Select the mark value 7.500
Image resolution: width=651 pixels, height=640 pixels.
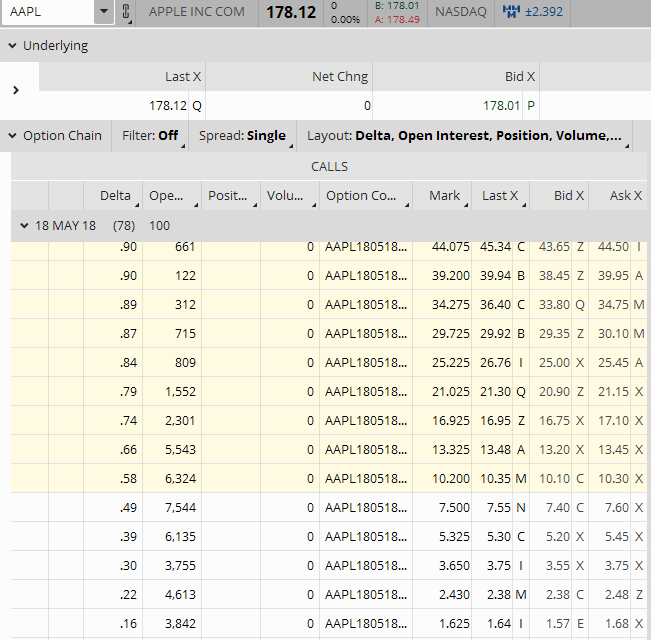click(454, 508)
